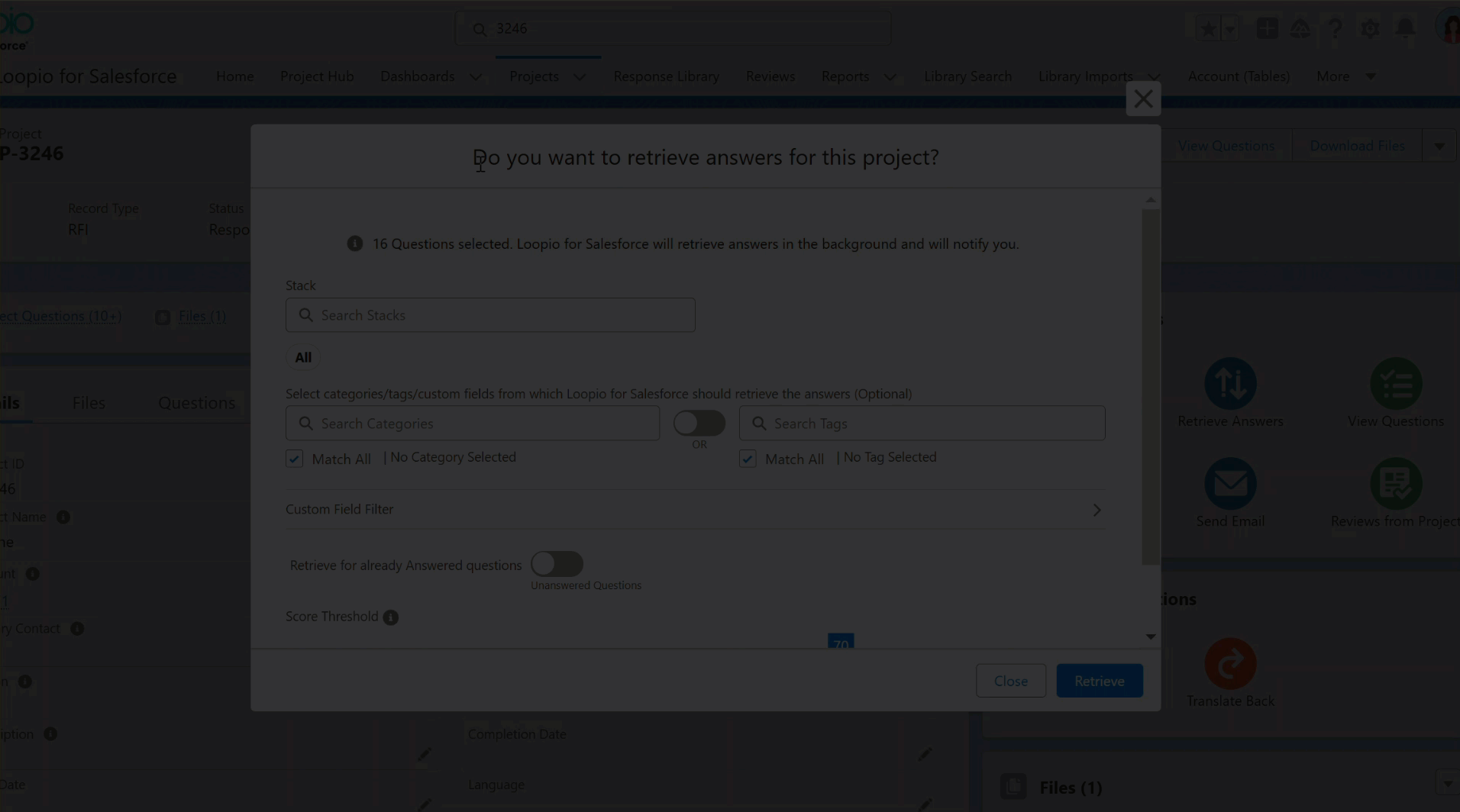This screenshot has width=1460, height=812.
Task: Click the info icon next to Description
Action: click(x=50, y=734)
